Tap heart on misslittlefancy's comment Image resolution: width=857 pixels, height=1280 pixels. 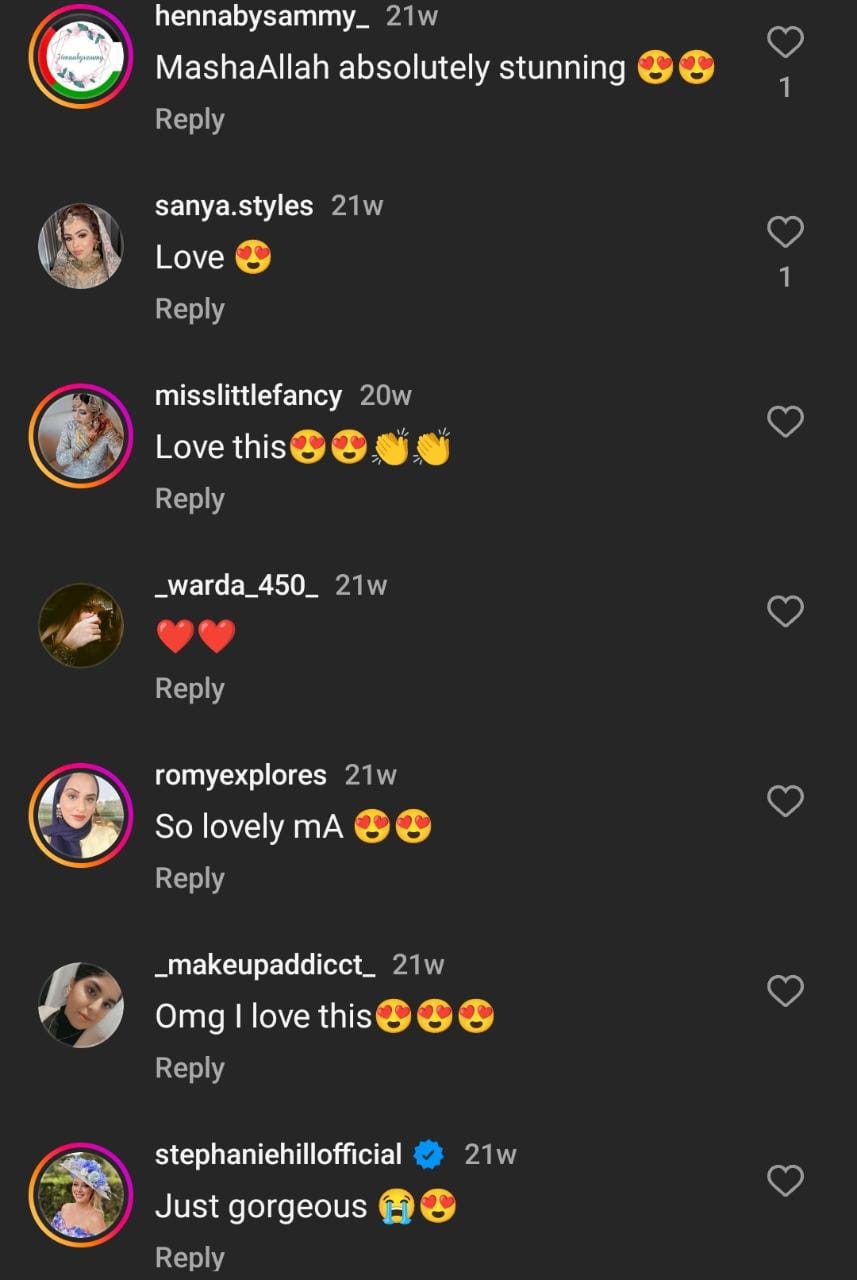(785, 422)
